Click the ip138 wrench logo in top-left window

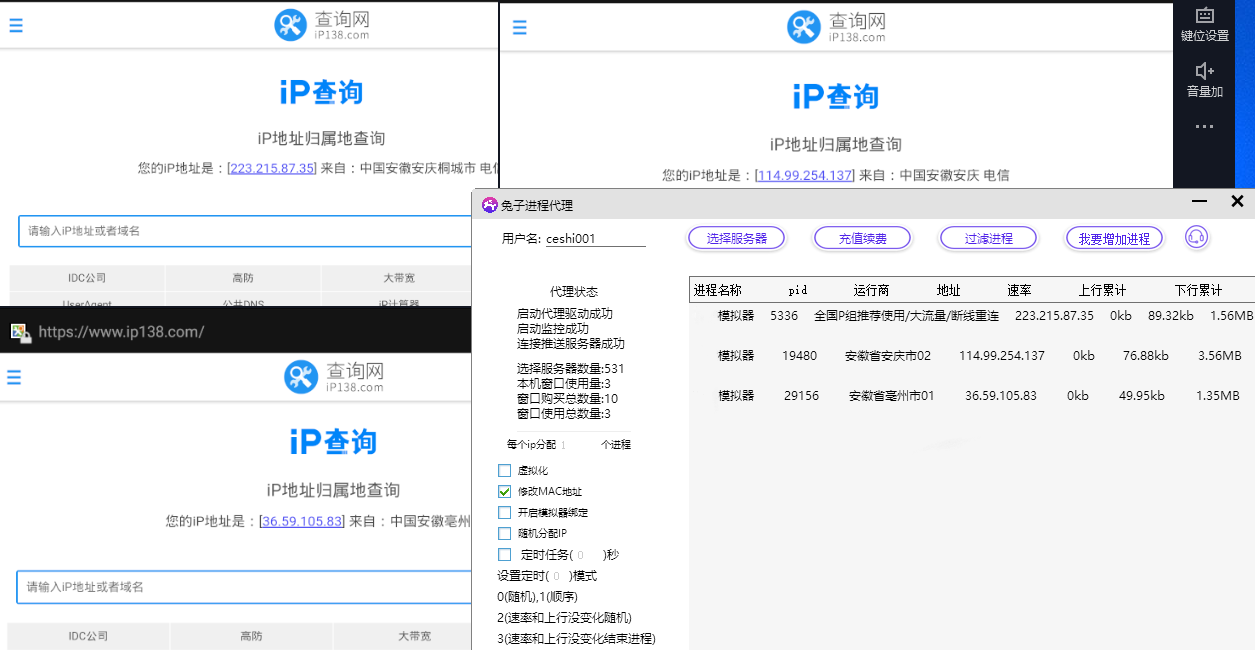tap(290, 25)
